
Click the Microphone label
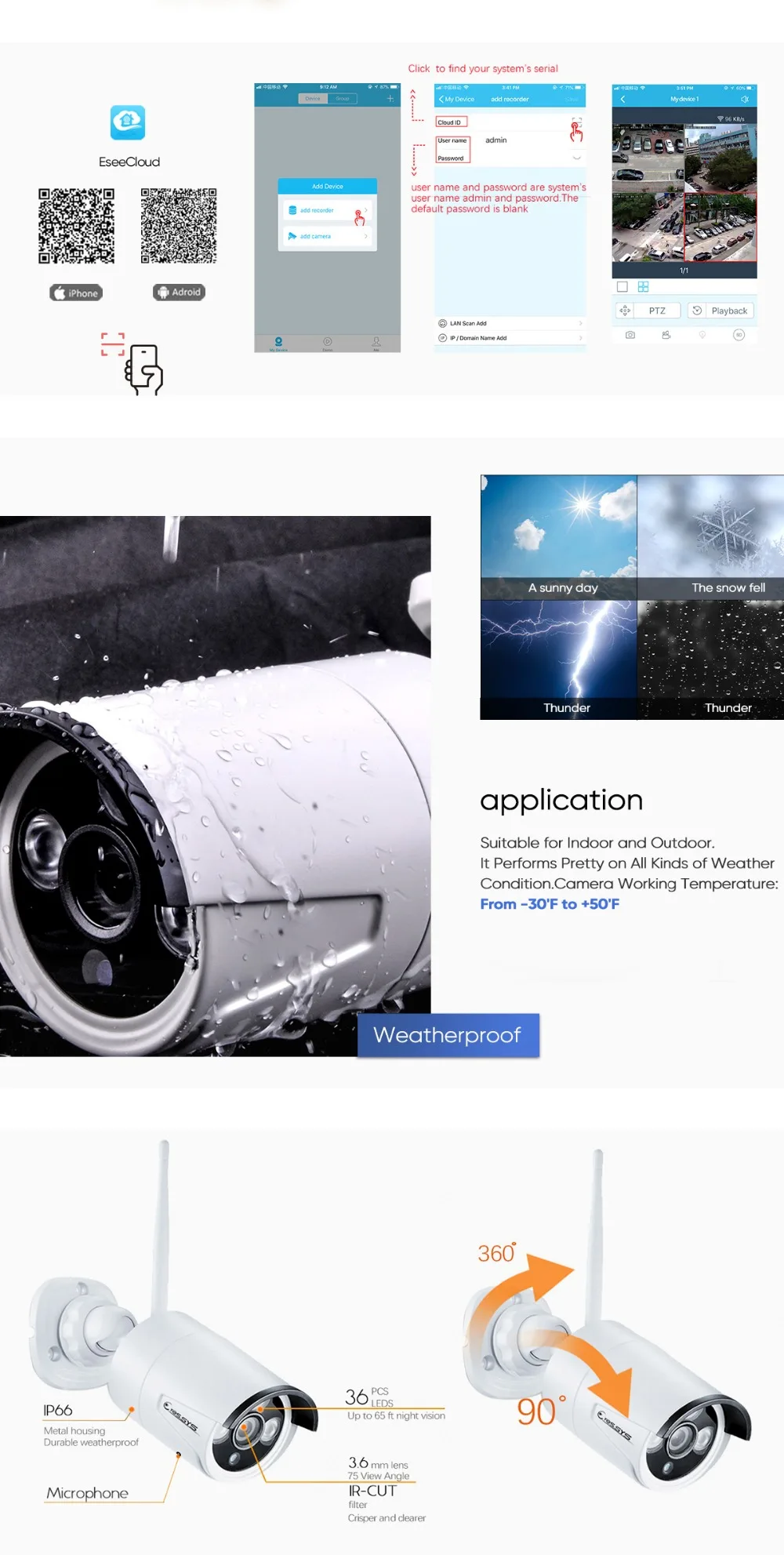click(87, 1493)
